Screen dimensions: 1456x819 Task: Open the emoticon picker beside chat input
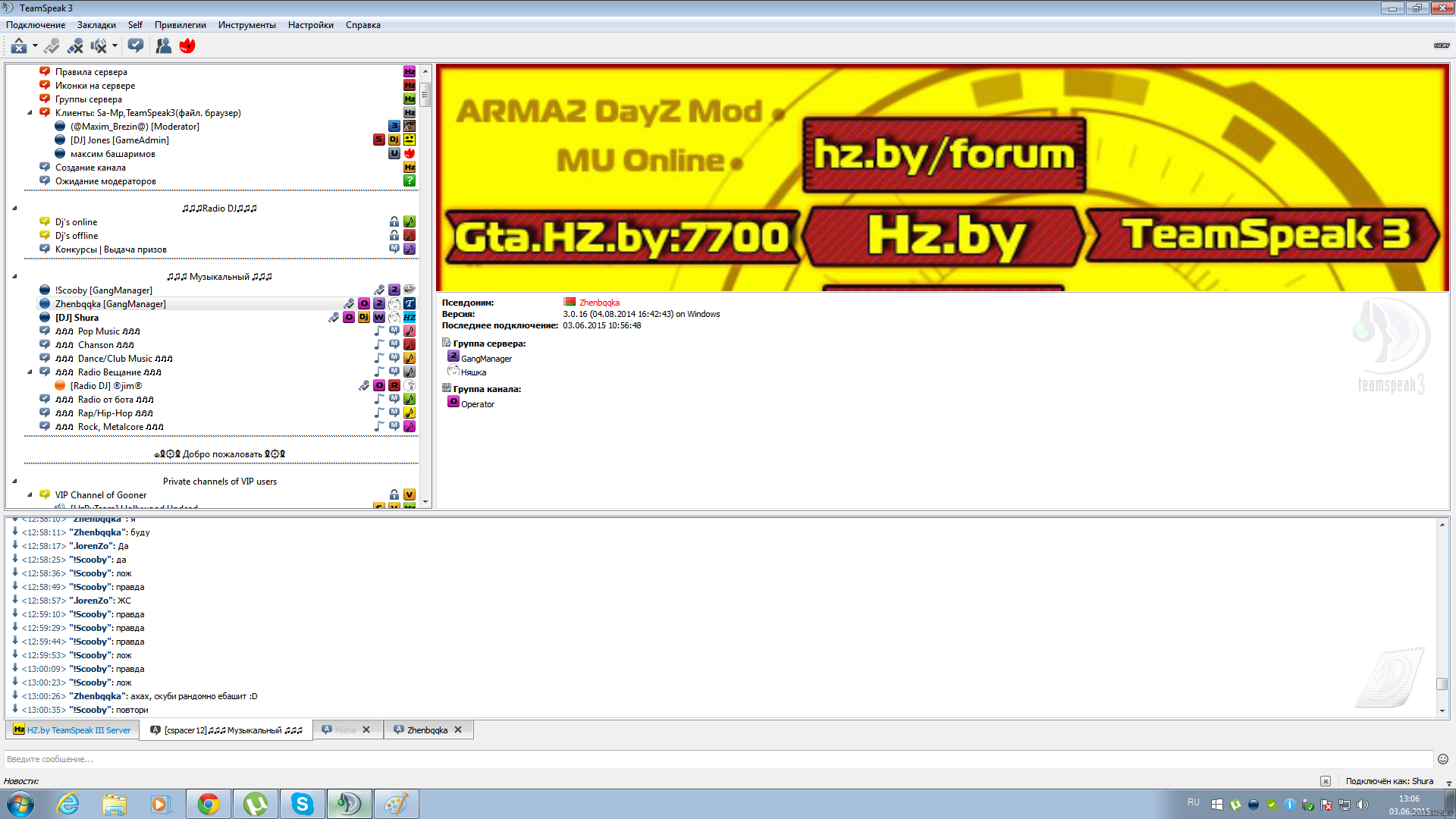click(1443, 759)
